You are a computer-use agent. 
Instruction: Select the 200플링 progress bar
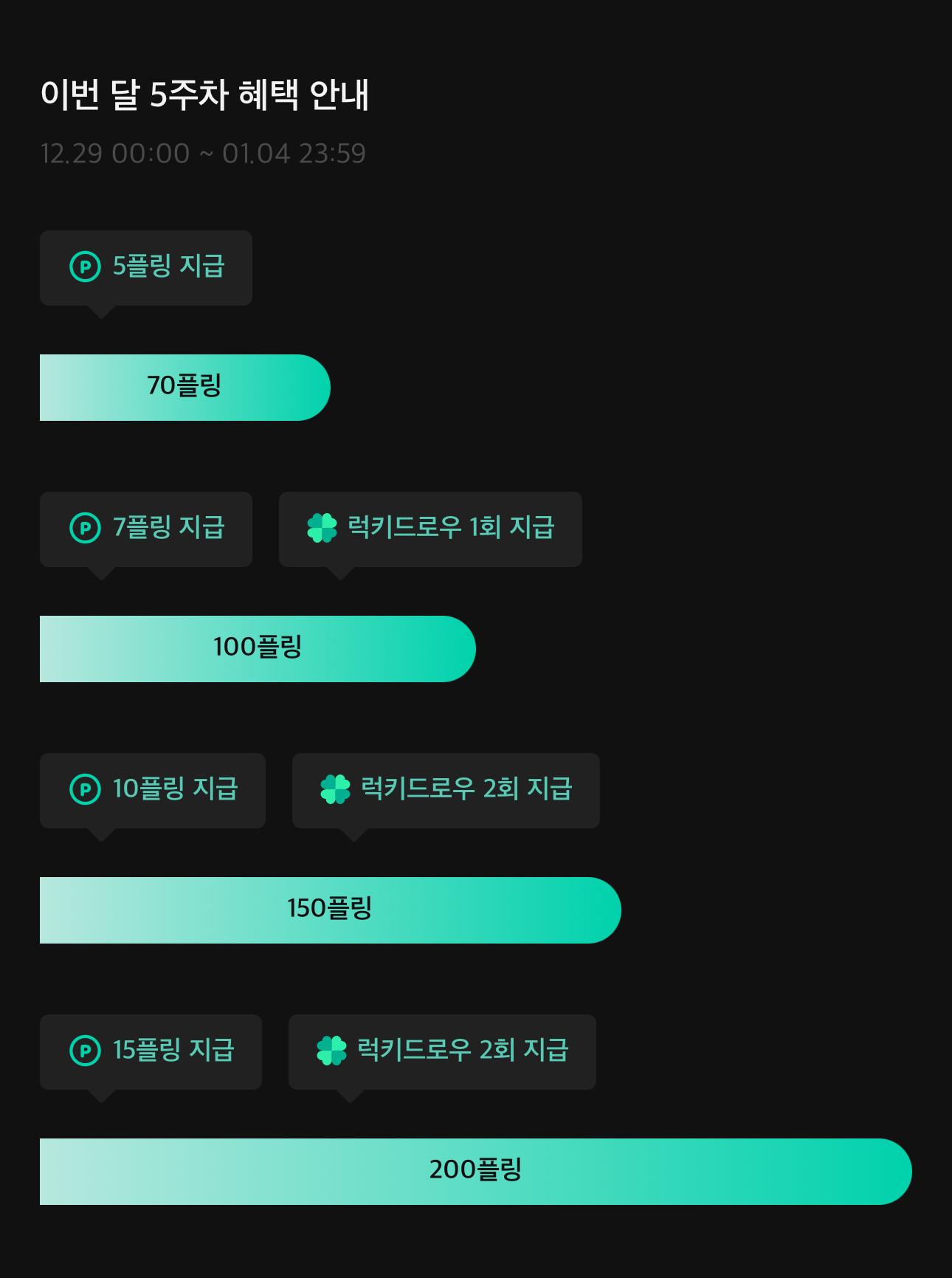pyautogui.click(x=476, y=1172)
